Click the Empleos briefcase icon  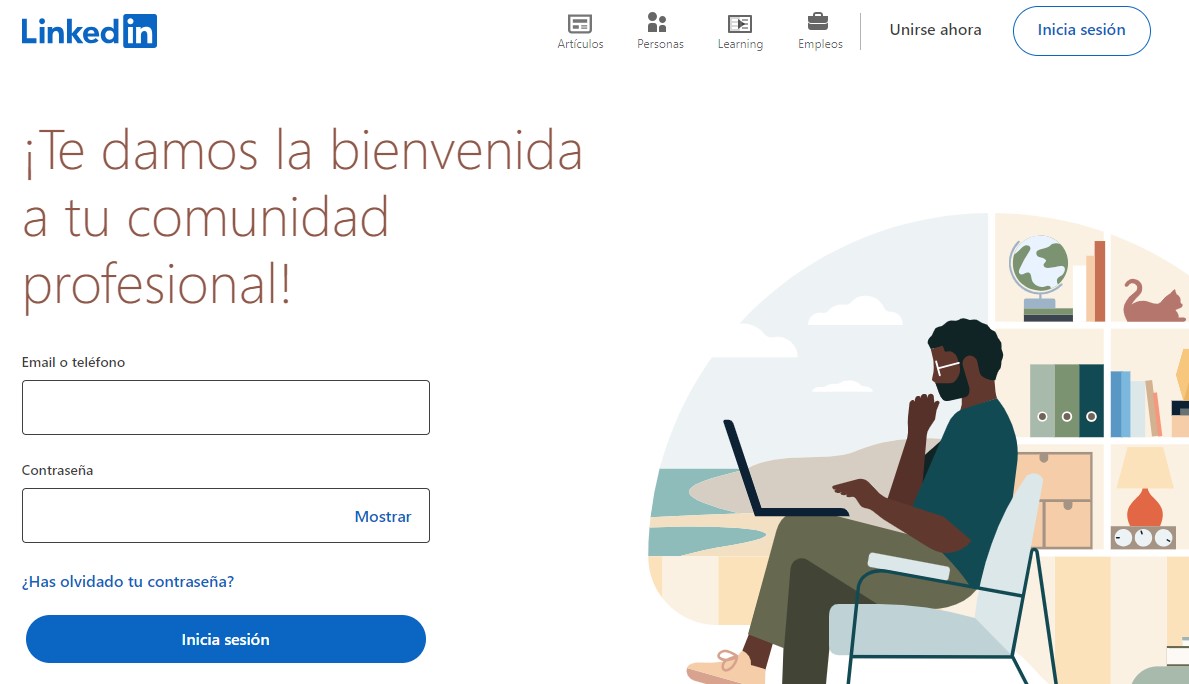click(818, 22)
